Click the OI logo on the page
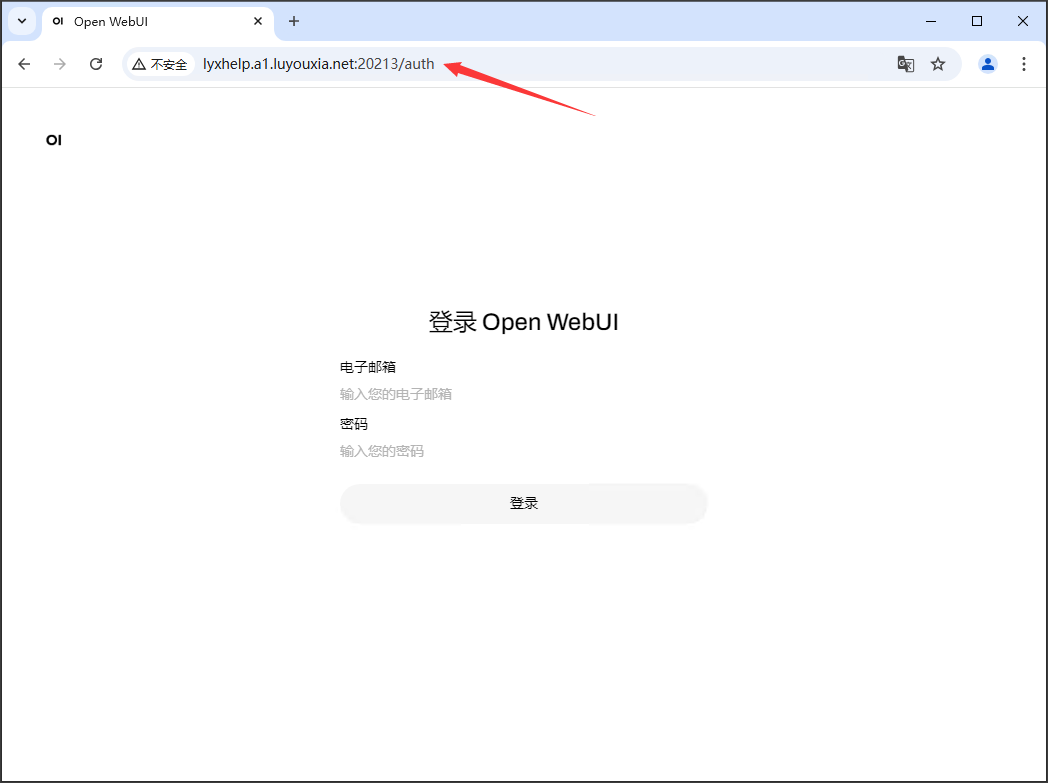Screen dimensions: 1048x783 point(53,140)
